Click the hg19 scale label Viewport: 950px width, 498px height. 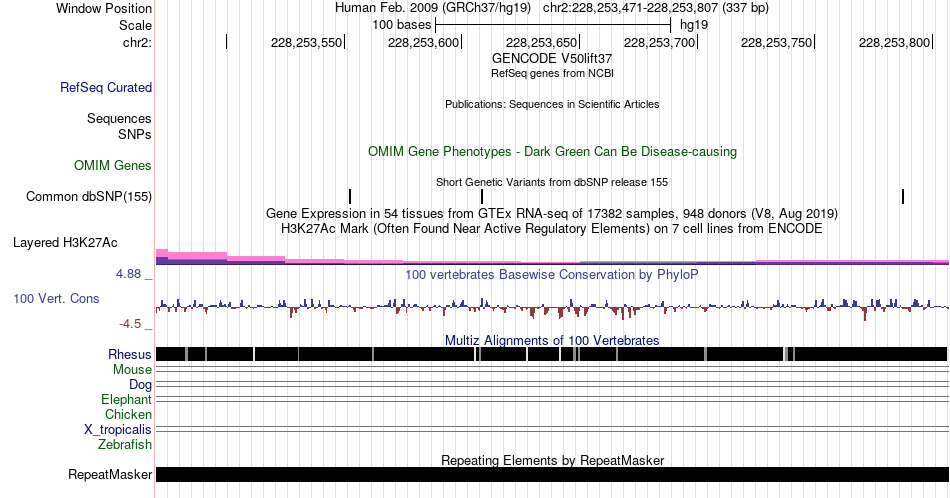[694, 25]
